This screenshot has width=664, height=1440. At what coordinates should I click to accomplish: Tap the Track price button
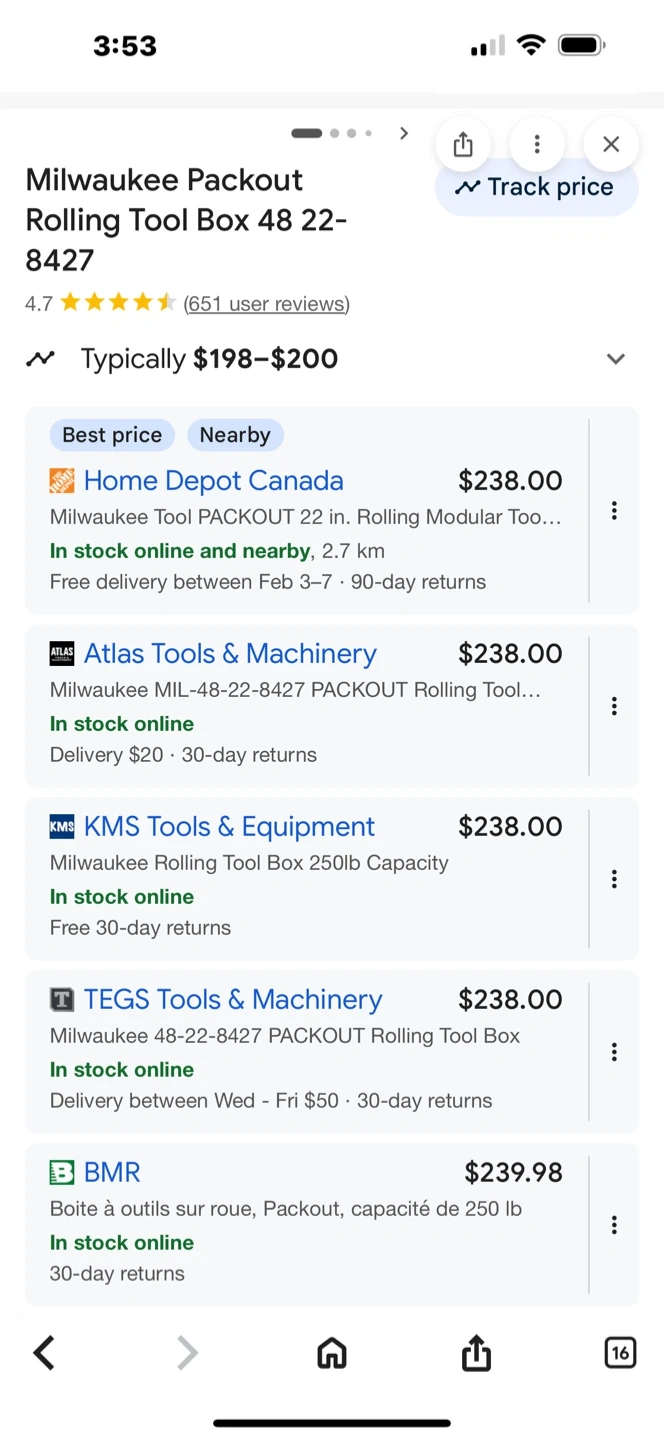[x=536, y=188]
